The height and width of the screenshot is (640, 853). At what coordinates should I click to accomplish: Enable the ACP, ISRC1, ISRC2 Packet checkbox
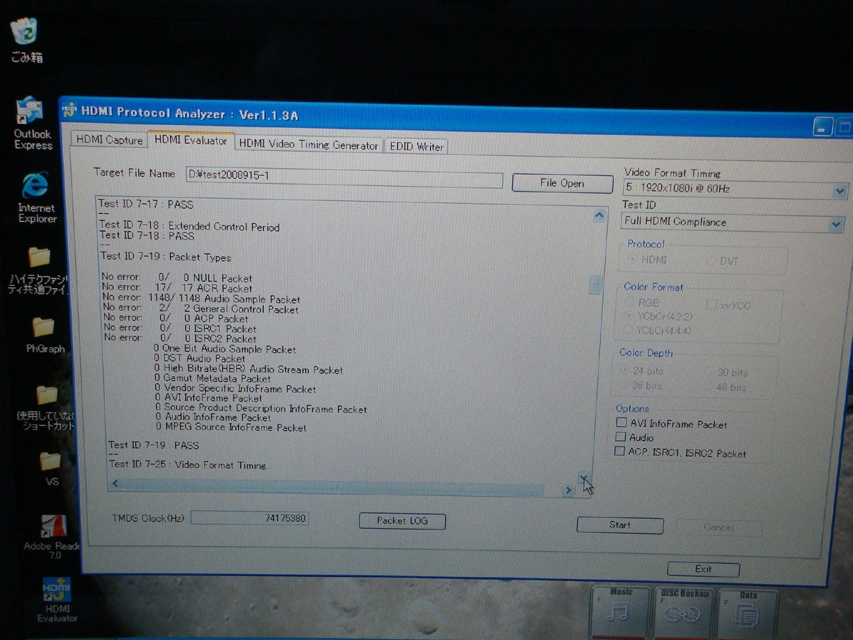tap(619, 451)
